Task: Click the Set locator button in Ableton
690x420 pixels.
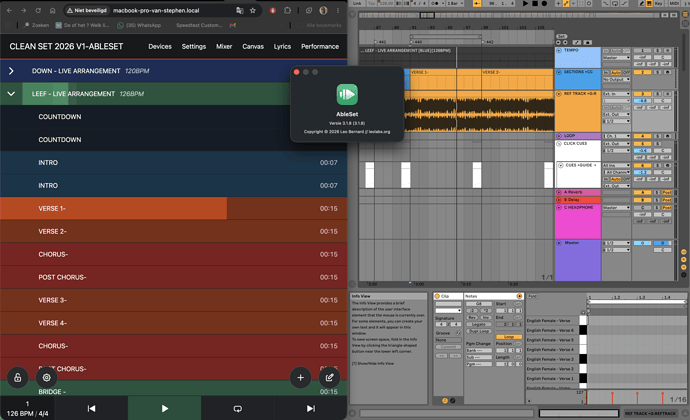Action: click(561, 37)
